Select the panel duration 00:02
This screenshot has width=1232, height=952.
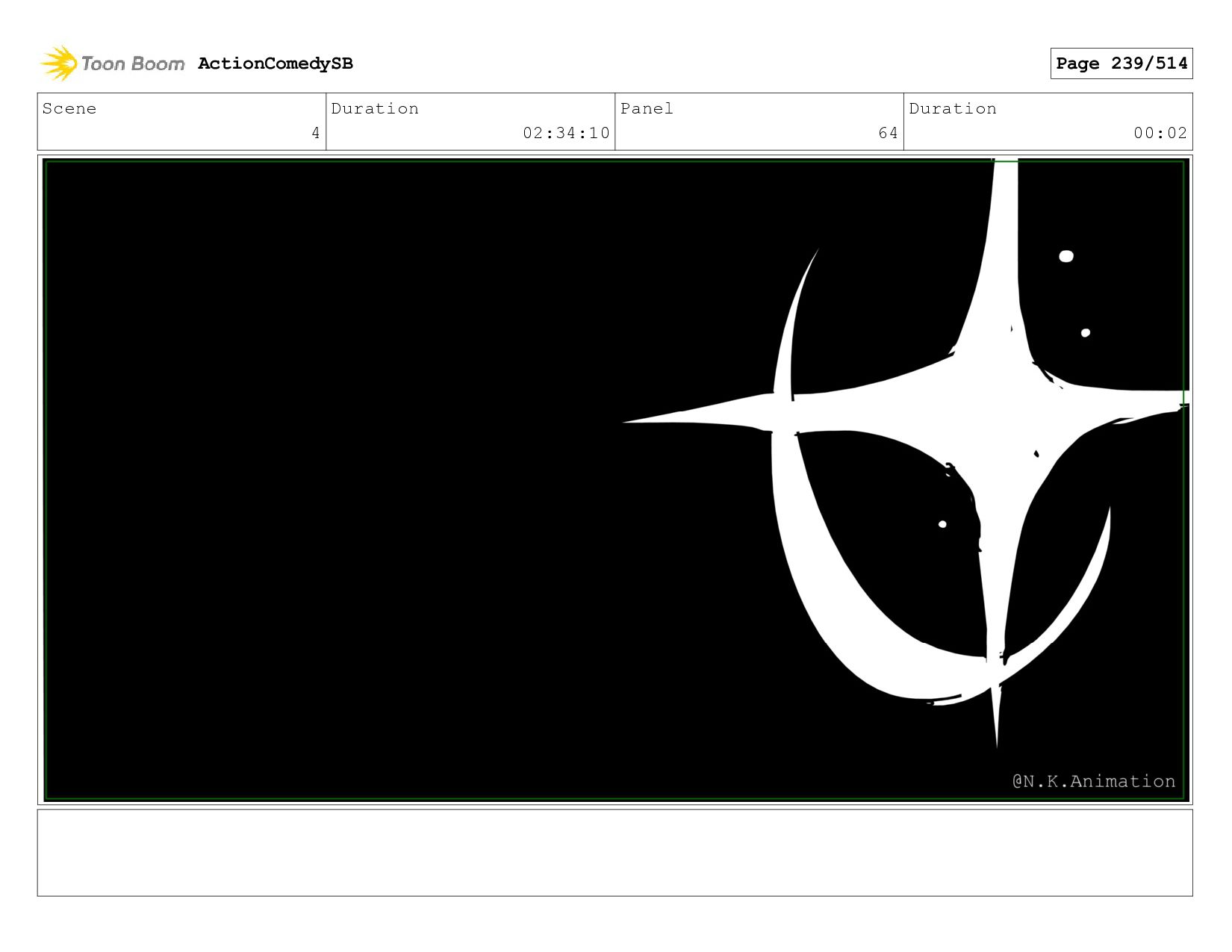point(1160,133)
